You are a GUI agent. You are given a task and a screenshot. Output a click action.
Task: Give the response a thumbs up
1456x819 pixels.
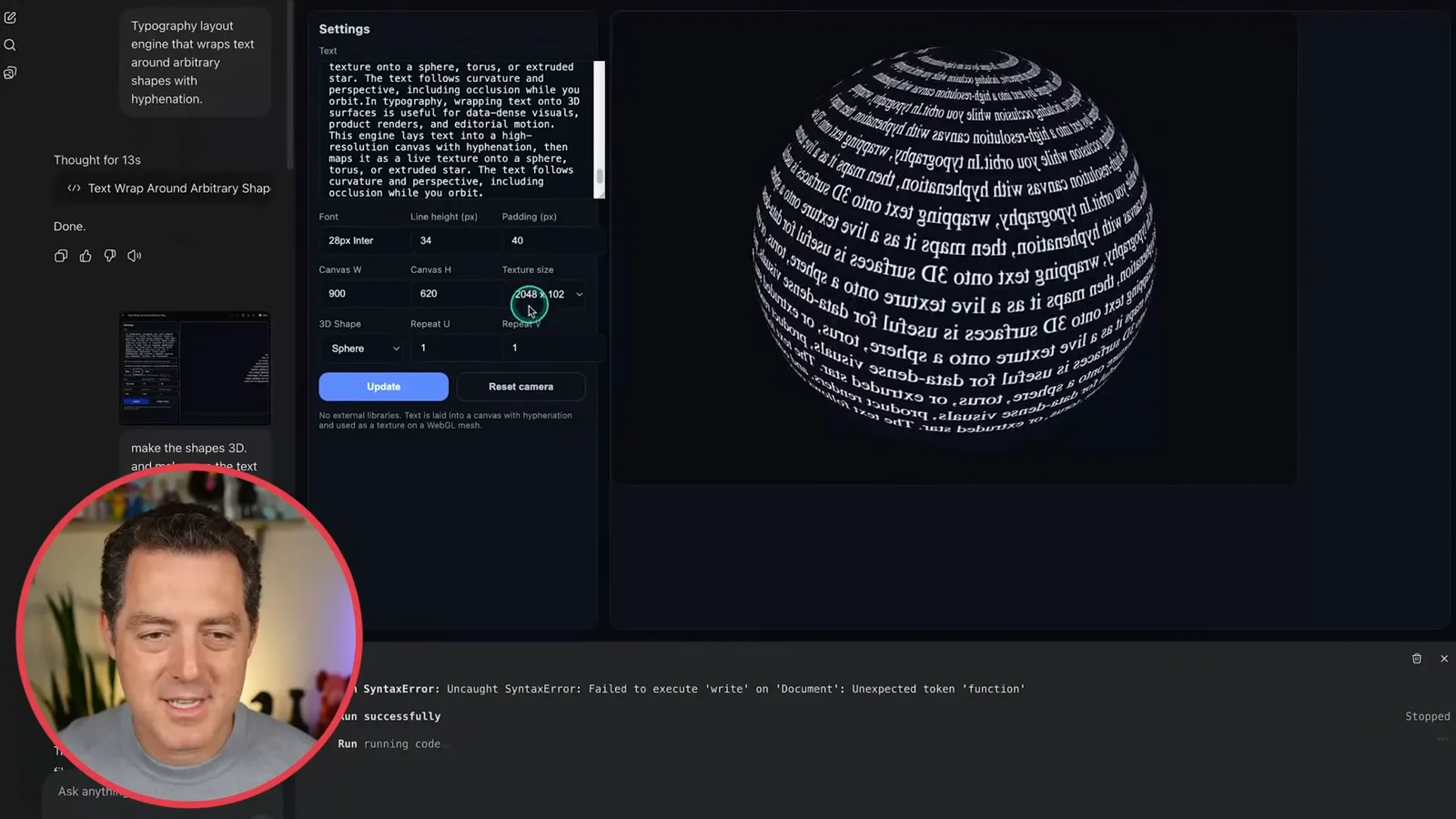pos(86,256)
